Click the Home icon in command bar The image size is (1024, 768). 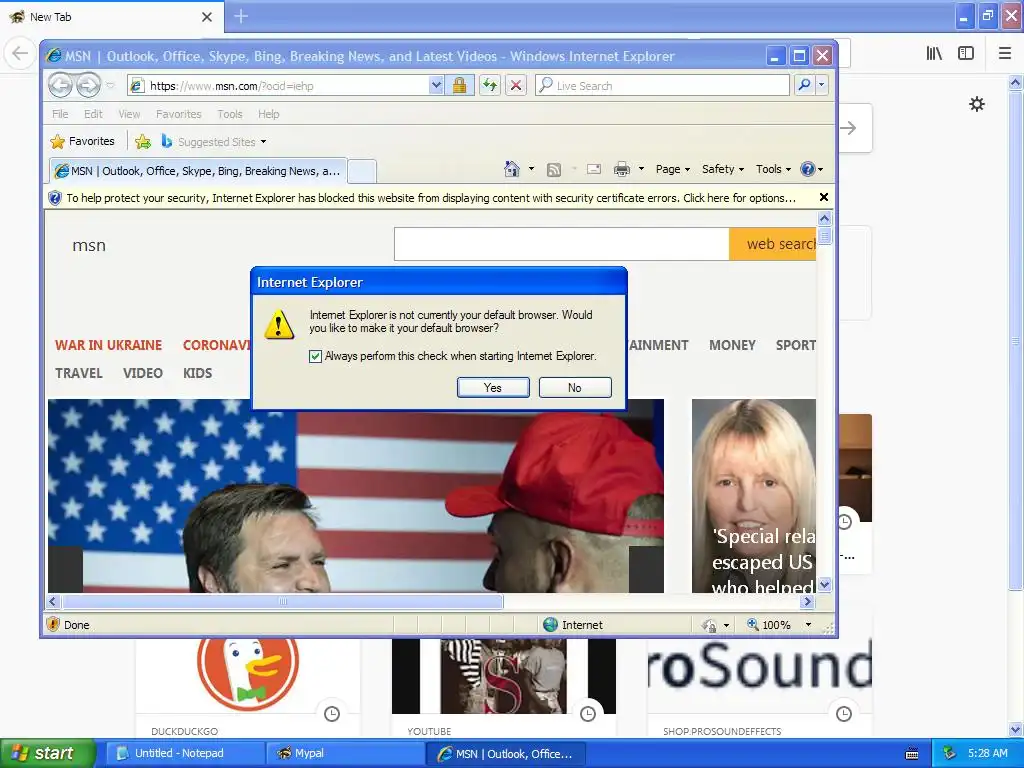tap(512, 169)
